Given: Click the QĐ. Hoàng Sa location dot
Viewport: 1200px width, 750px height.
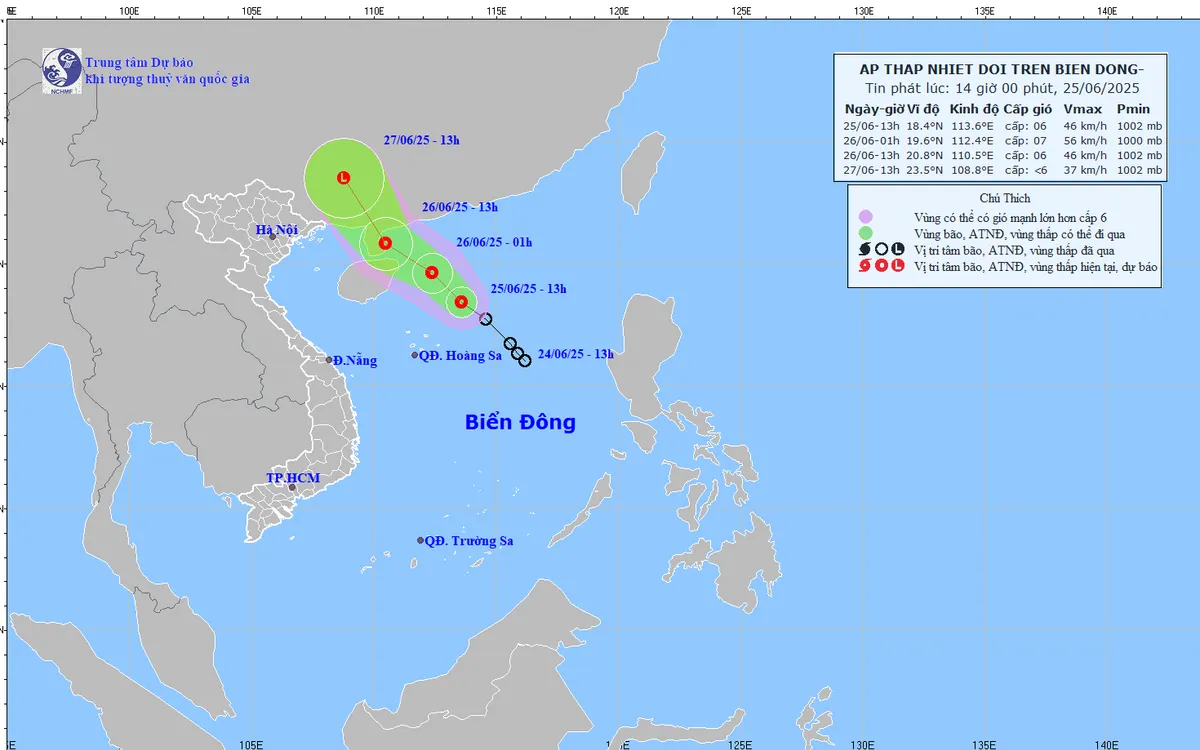Looking at the screenshot, I should pos(415,355).
